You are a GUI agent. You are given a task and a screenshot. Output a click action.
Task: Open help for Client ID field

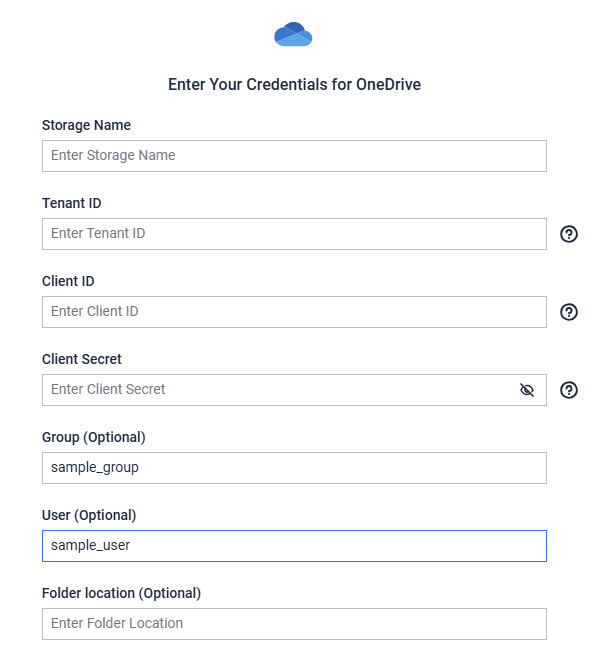[x=569, y=312]
